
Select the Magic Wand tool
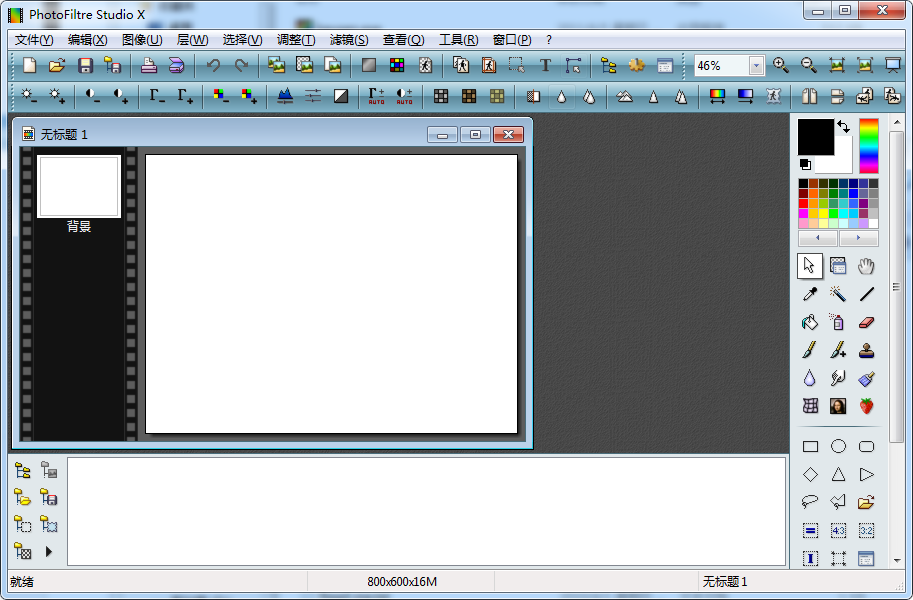point(838,294)
